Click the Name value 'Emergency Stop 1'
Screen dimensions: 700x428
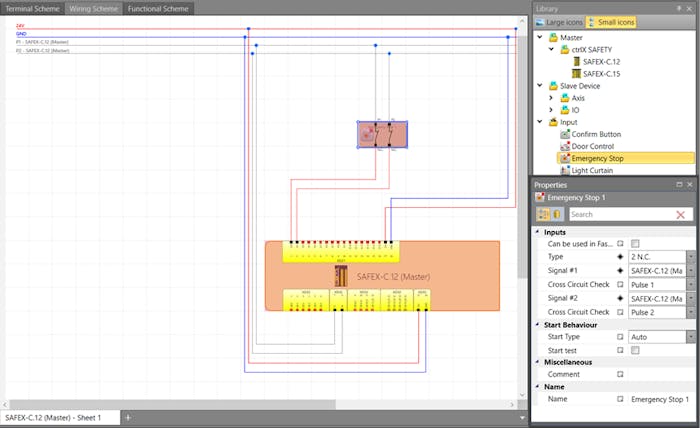tap(660, 399)
